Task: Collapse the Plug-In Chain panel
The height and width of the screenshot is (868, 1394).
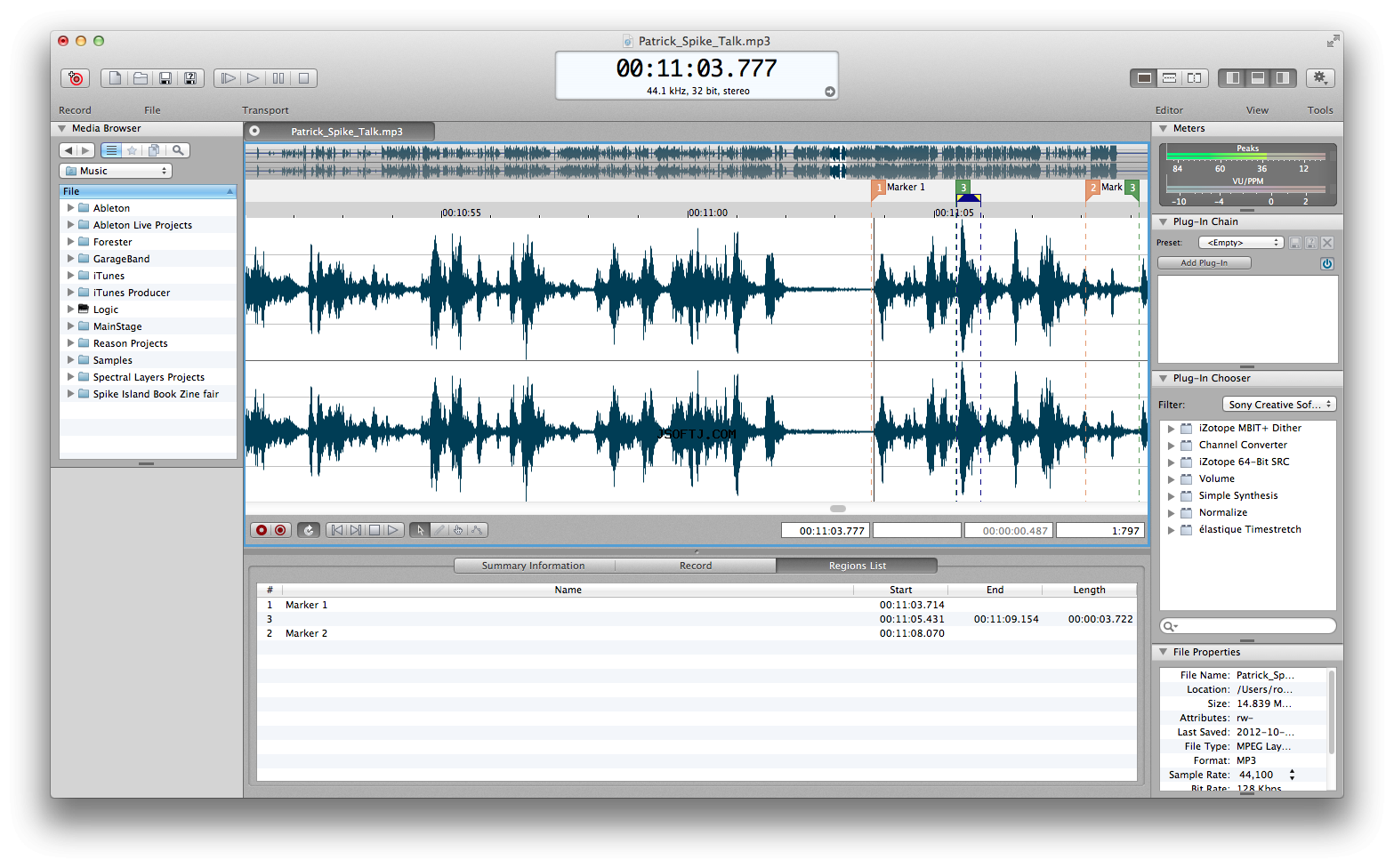Action: (x=1163, y=221)
